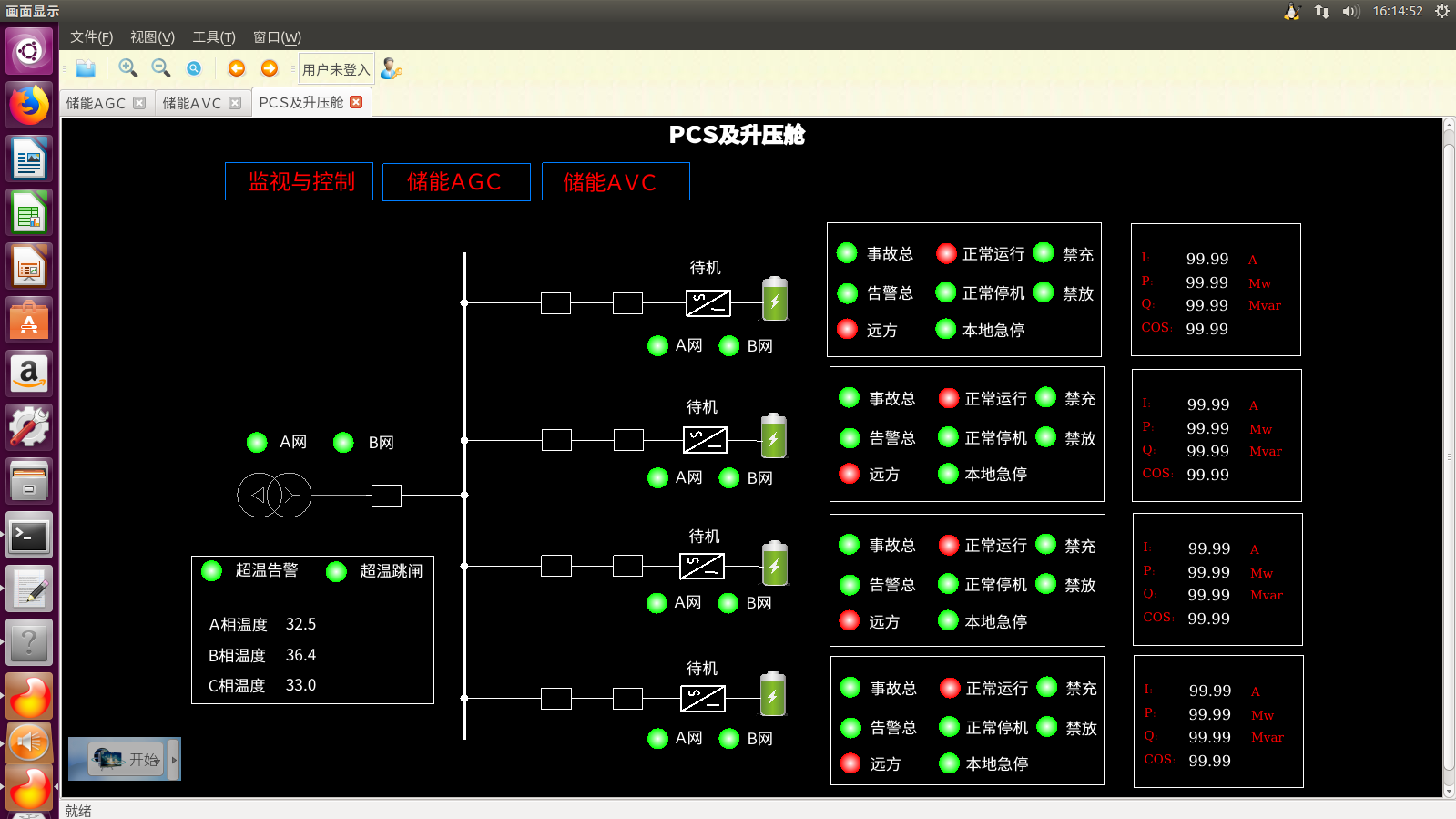
Task: Open the 工具(T) menu
Action: pyautogui.click(x=214, y=37)
